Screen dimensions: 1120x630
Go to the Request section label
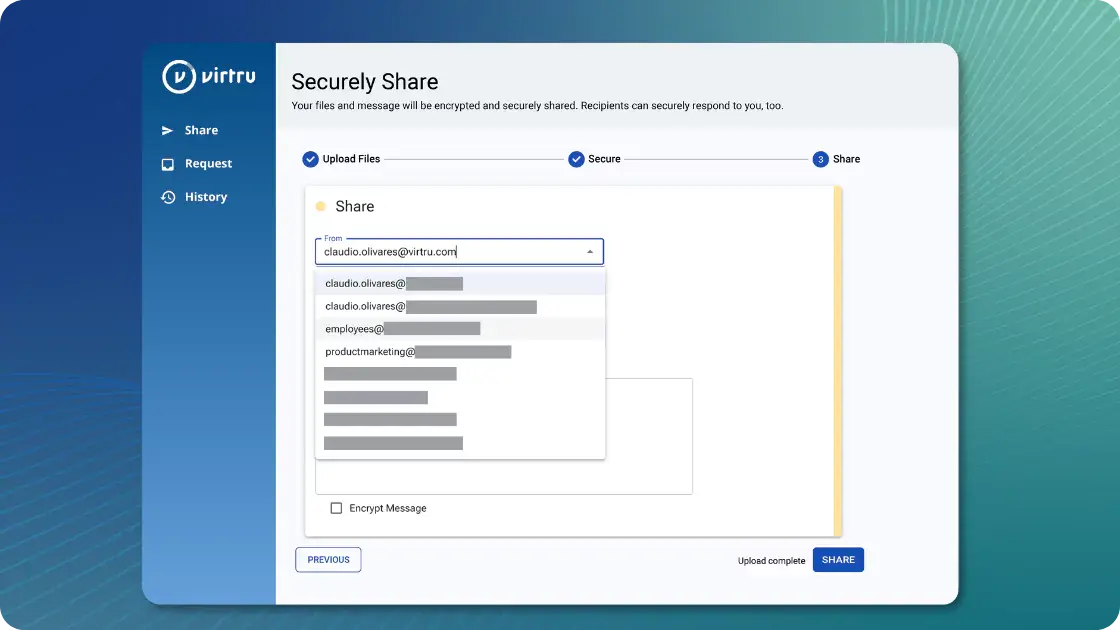tap(208, 164)
